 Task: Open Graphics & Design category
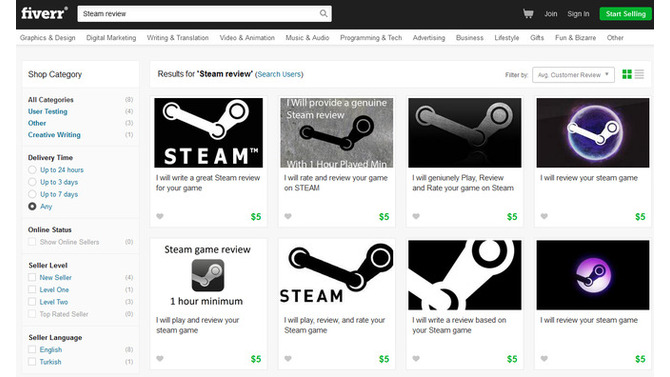click(47, 38)
